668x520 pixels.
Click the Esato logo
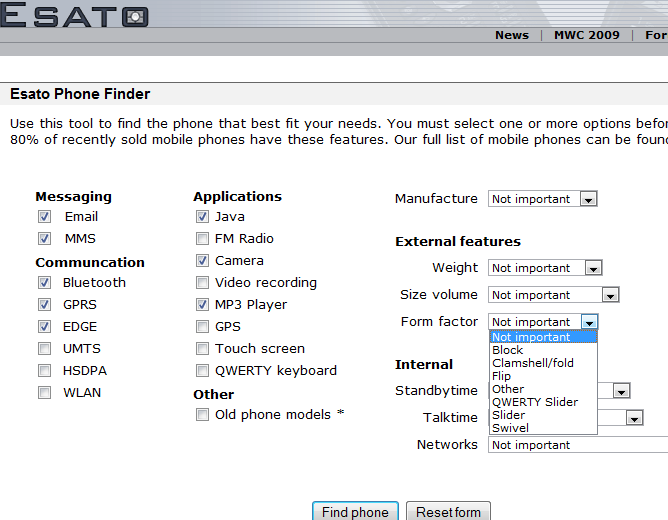coord(74,15)
